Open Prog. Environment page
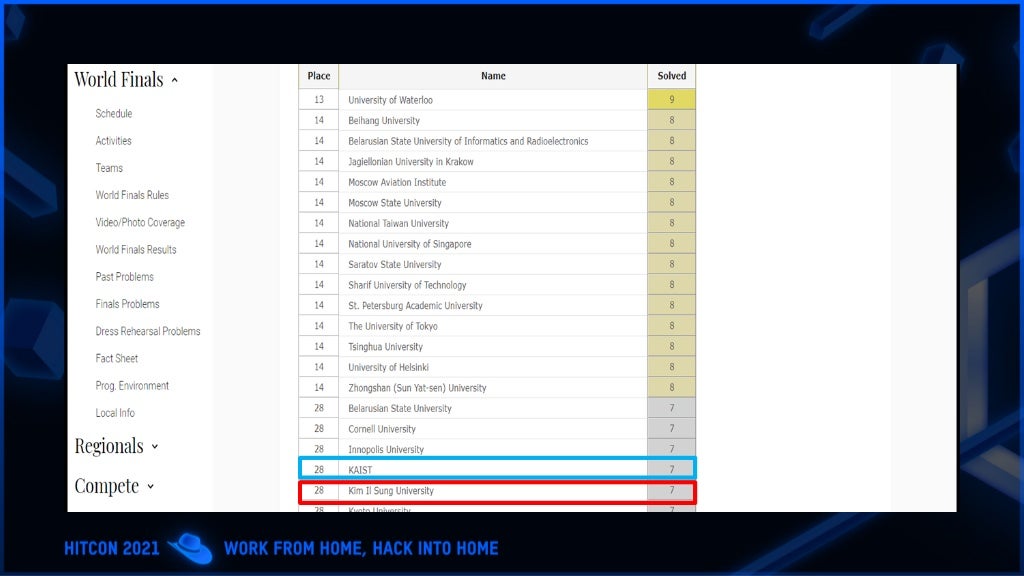Viewport: 1024px width, 576px height. pyautogui.click(x=132, y=386)
